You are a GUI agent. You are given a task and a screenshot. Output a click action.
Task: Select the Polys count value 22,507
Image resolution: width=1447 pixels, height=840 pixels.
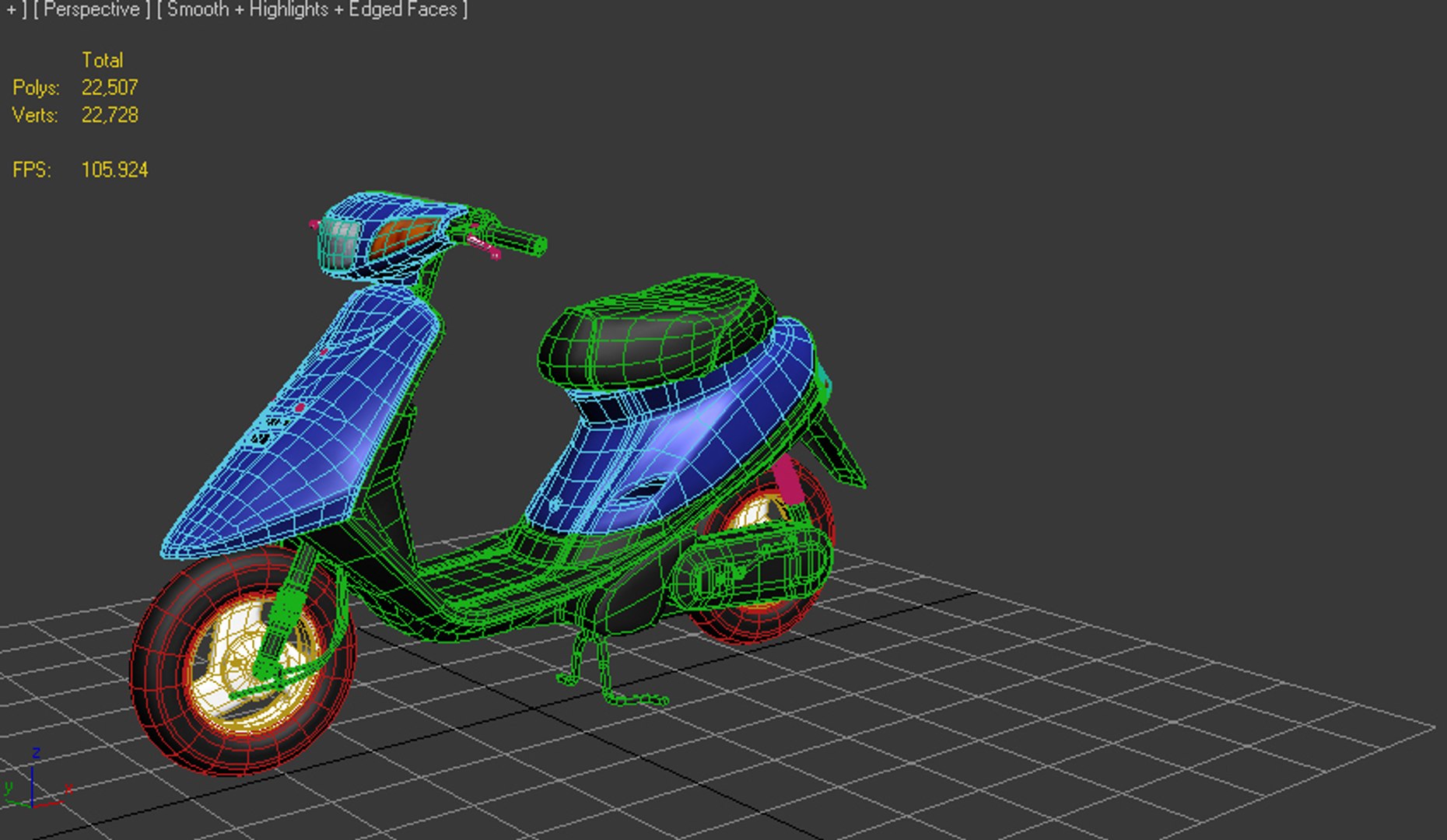[x=110, y=87]
